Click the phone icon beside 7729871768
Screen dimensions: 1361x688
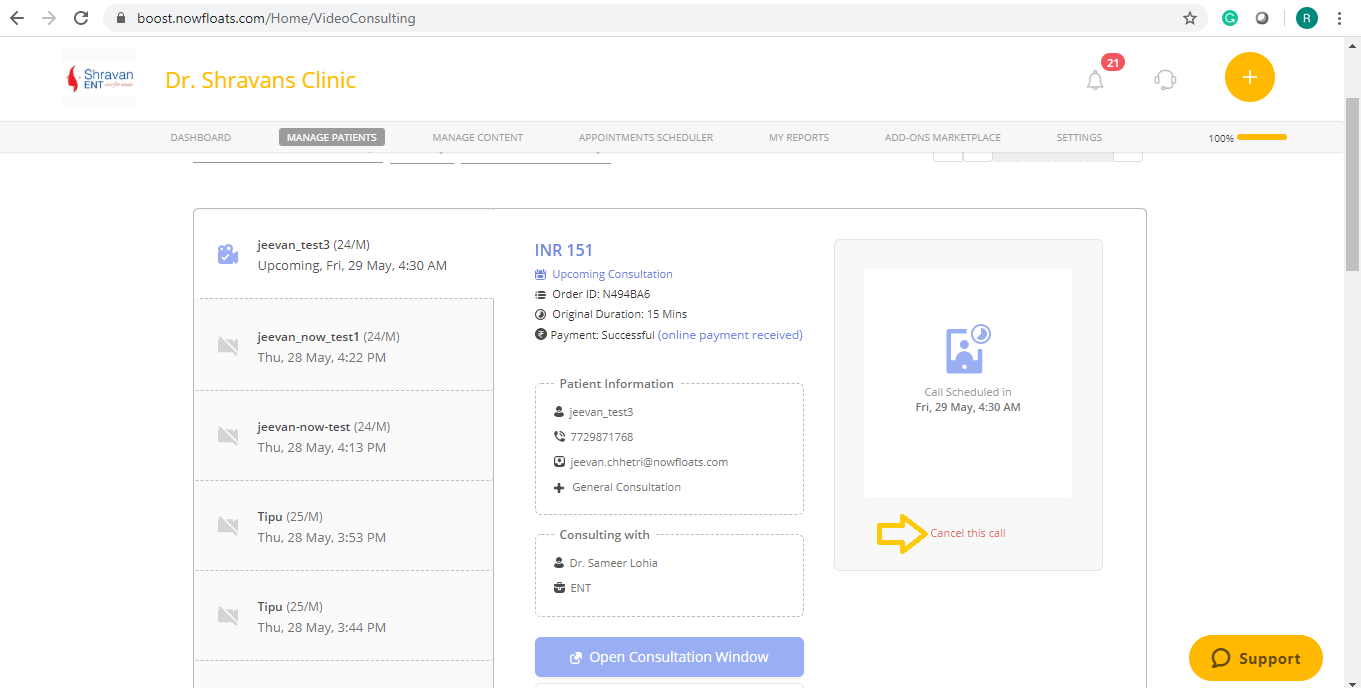click(x=559, y=437)
